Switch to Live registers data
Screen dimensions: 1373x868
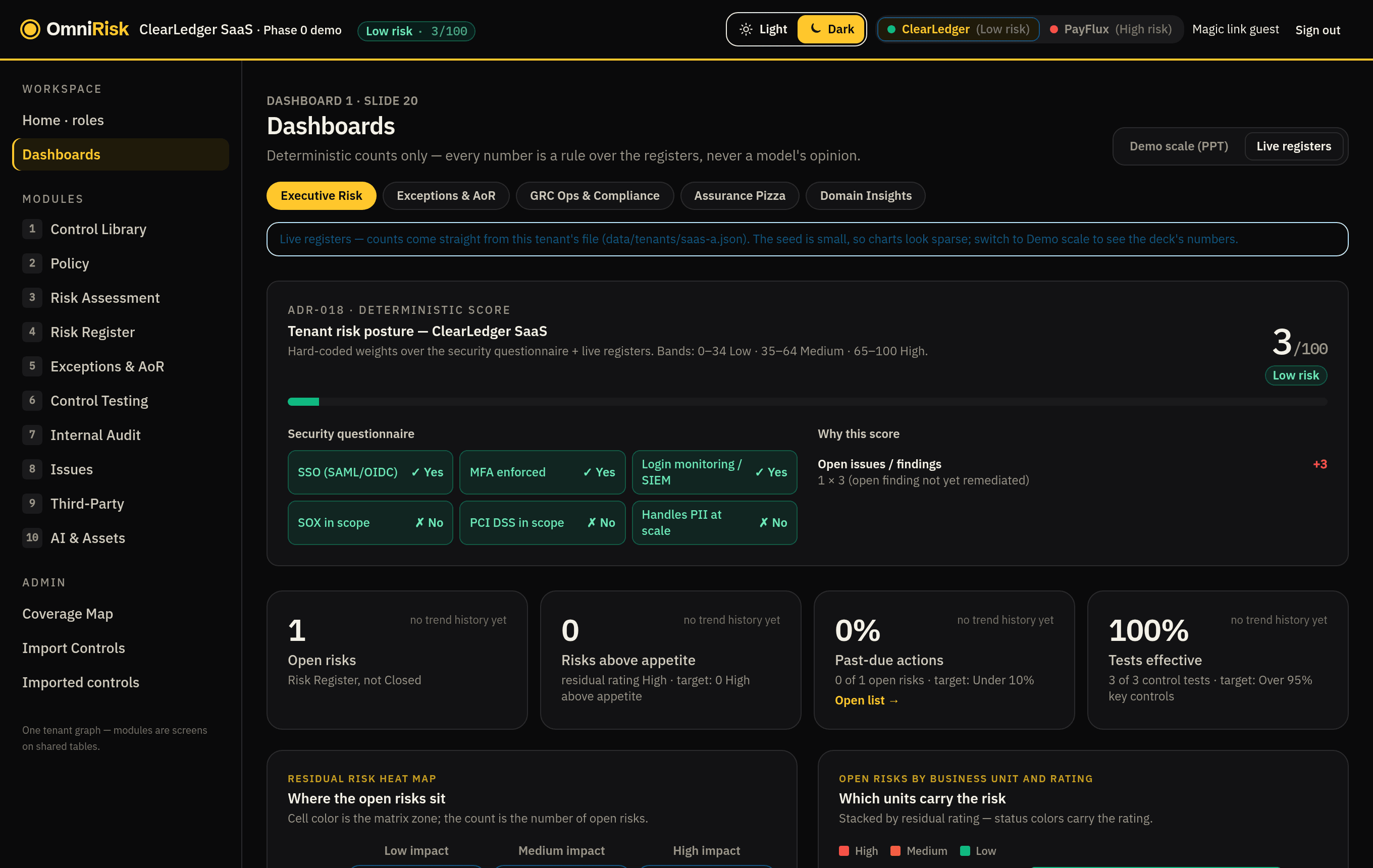pyautogui.click(x=1294, y=146)
